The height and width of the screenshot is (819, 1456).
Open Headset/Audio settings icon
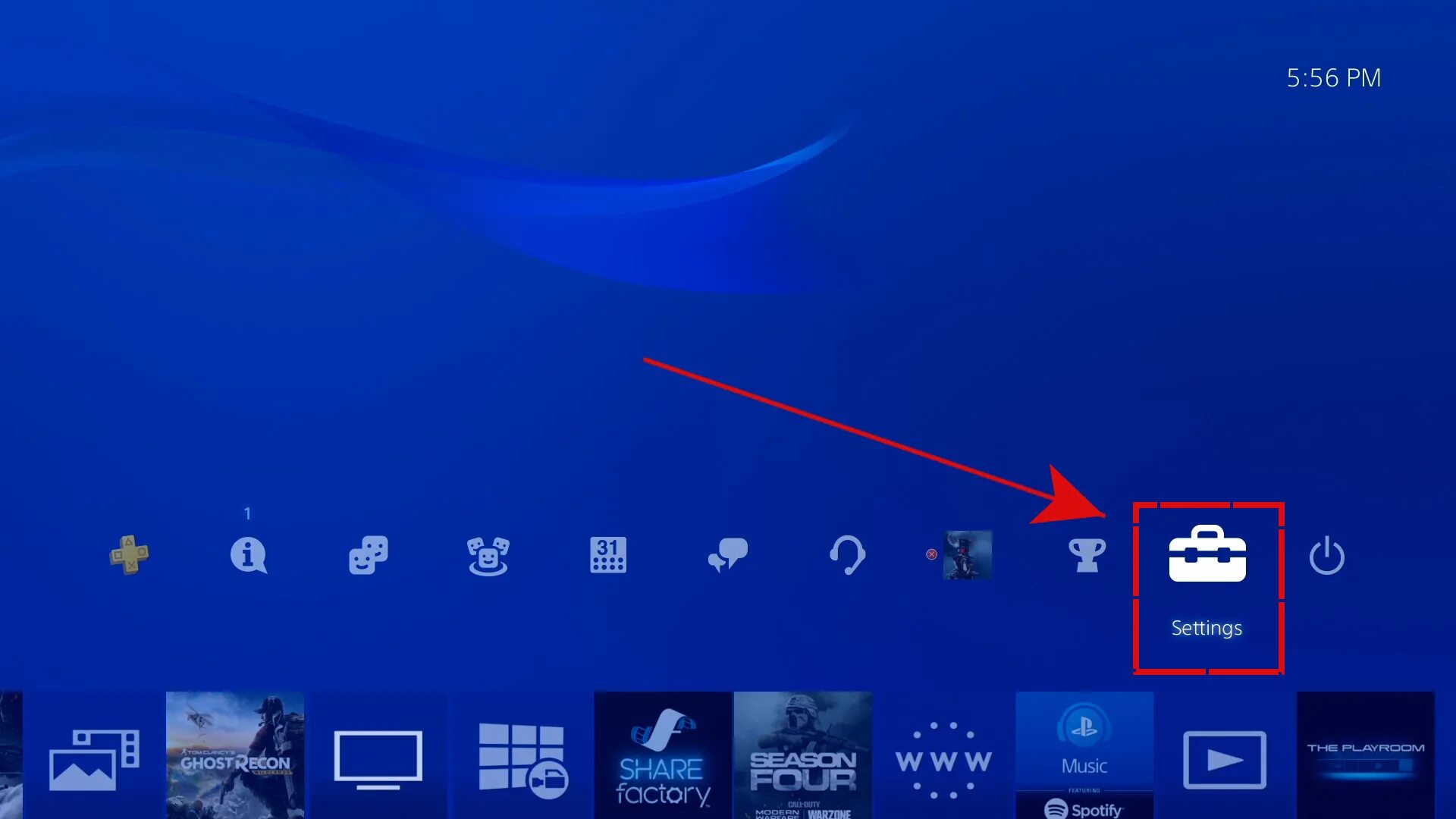[x=847, y=554]
